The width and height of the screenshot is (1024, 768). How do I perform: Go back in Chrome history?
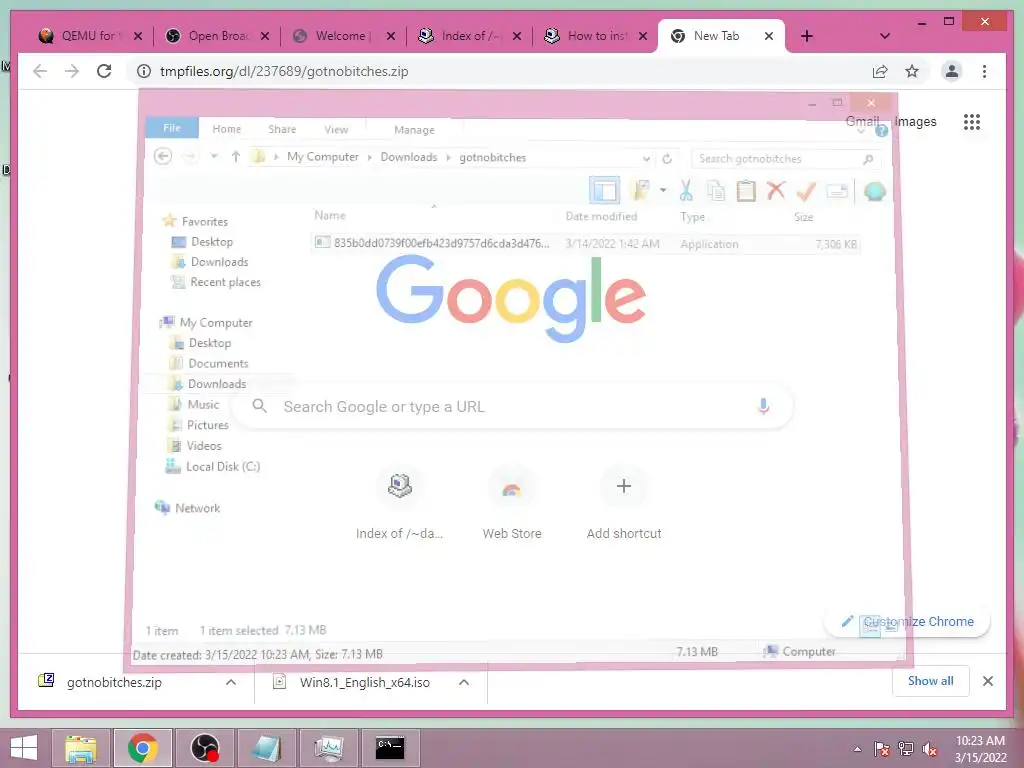(x=40, y=71)
